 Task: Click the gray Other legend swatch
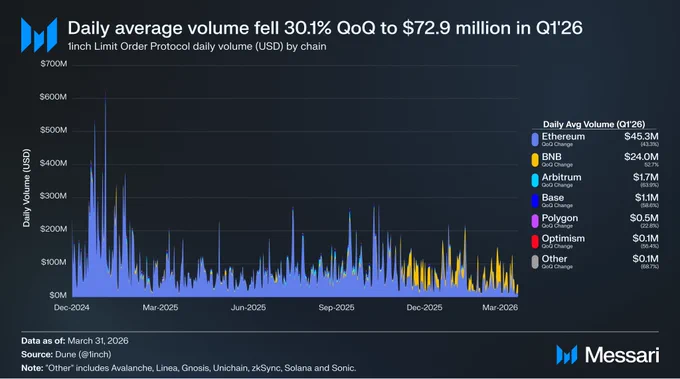click(x=535, y=261)
